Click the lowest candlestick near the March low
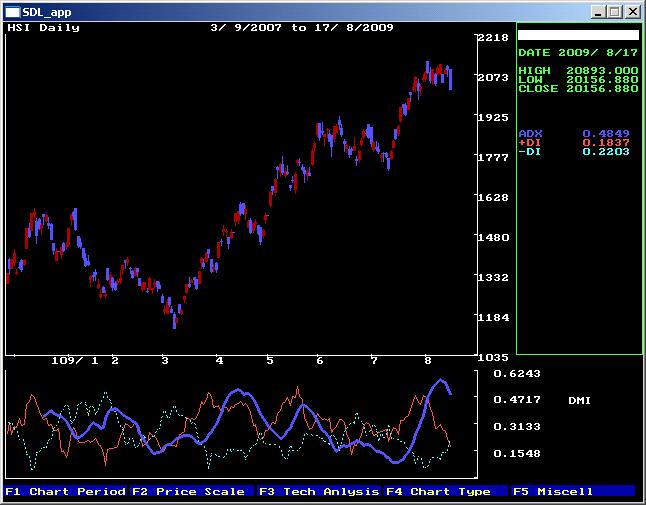 pos(175,320)
